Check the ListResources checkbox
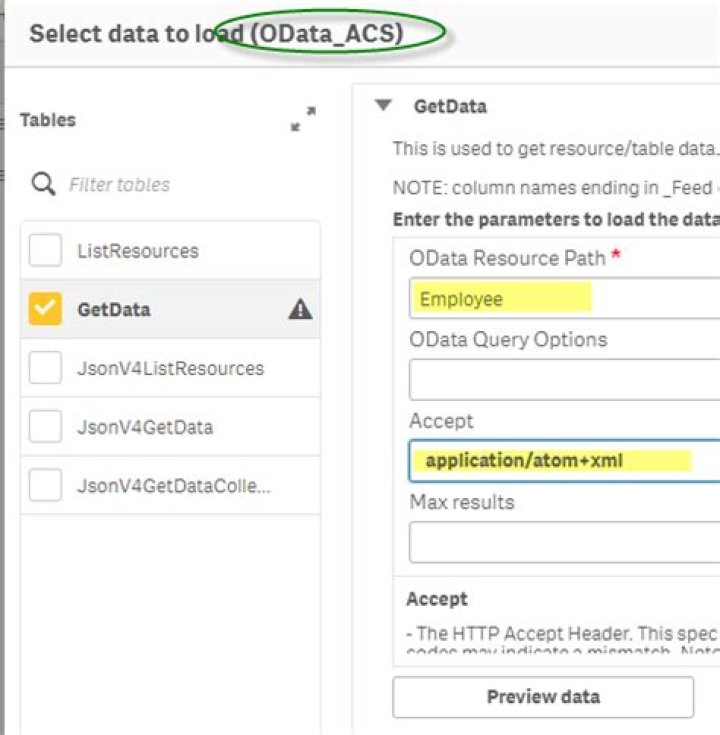720x735 pixels. tap(45, 250)
